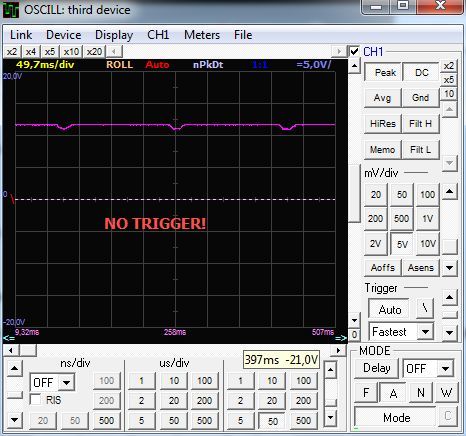Screen dimensions: 466x436
Task: Toggle DC coupling button
Action: coord(421,72)
